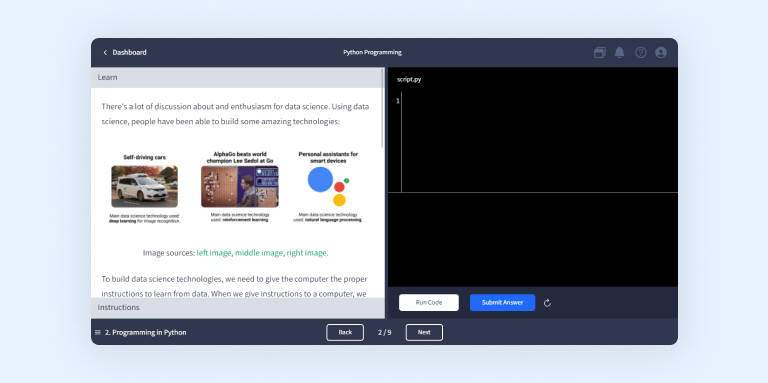Run the code with Run Code button

pos(429,303)
